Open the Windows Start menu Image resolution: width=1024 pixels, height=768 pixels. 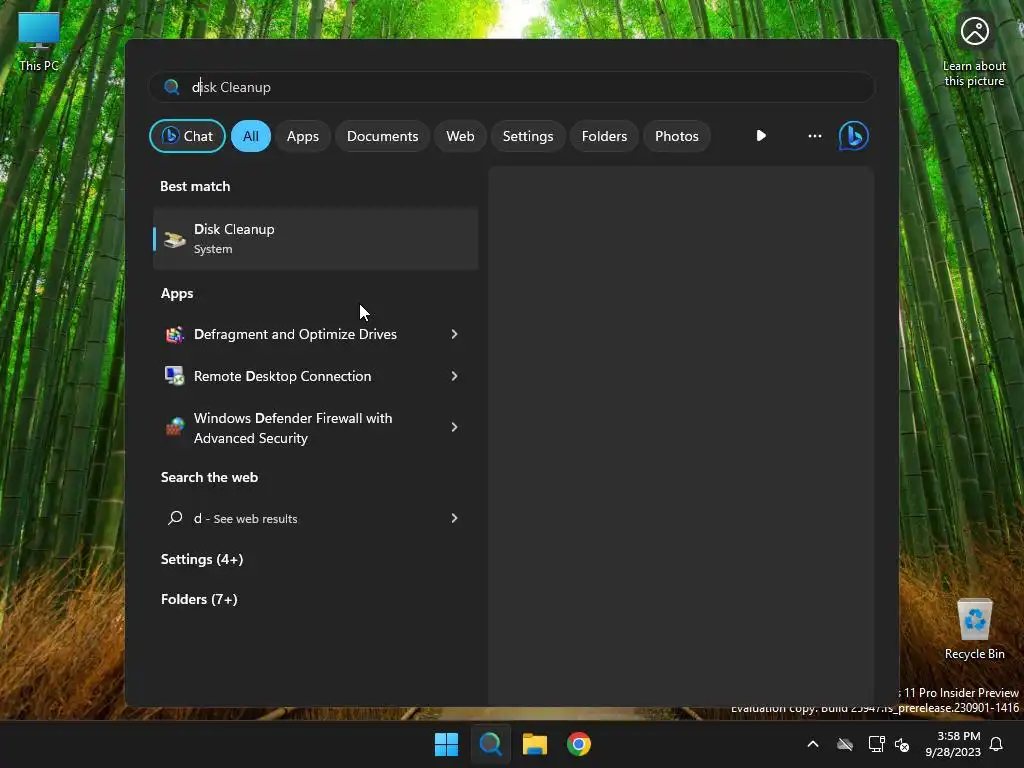tap(447, 744)
